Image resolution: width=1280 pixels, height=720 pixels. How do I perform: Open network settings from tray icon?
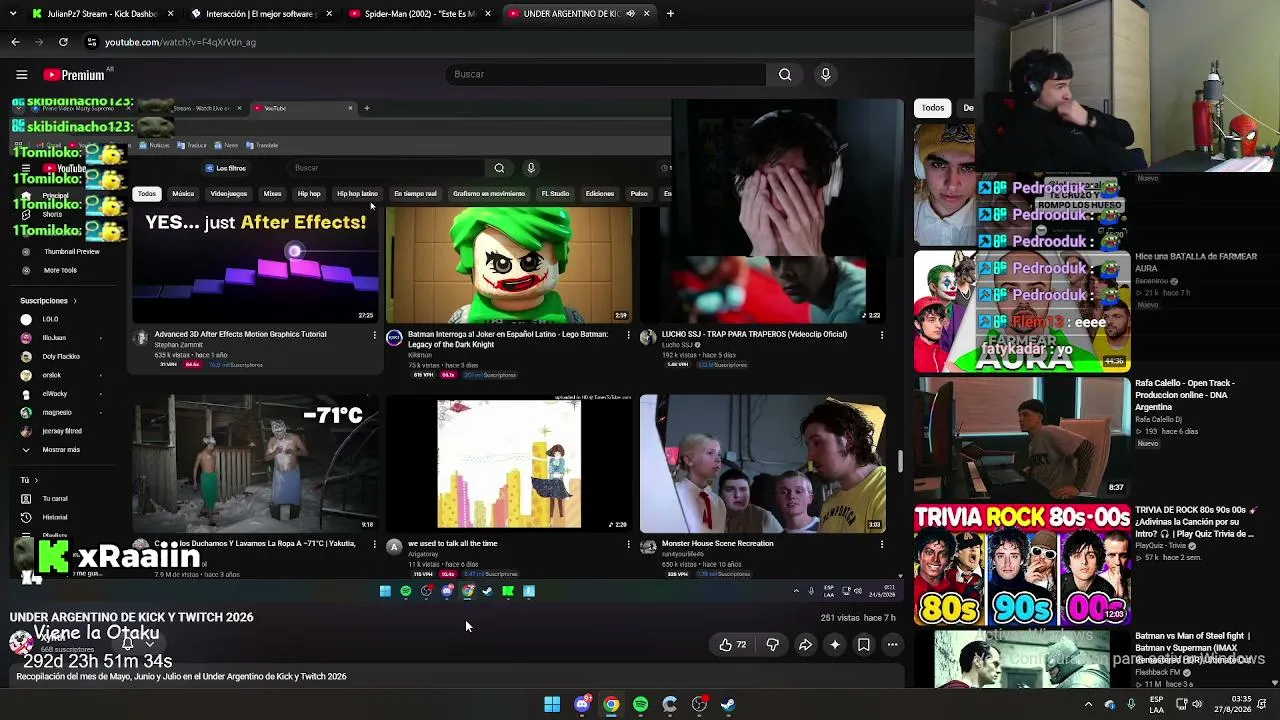pyautogui.click(x=1180, y=704)
